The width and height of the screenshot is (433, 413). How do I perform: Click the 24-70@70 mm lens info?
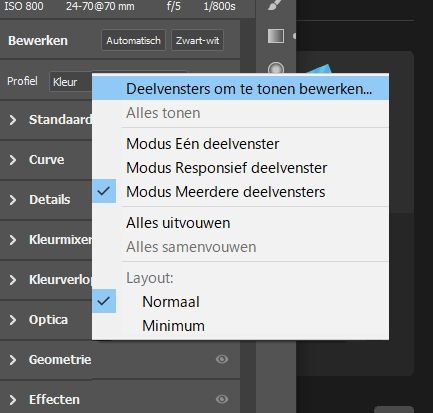point(100,6)
